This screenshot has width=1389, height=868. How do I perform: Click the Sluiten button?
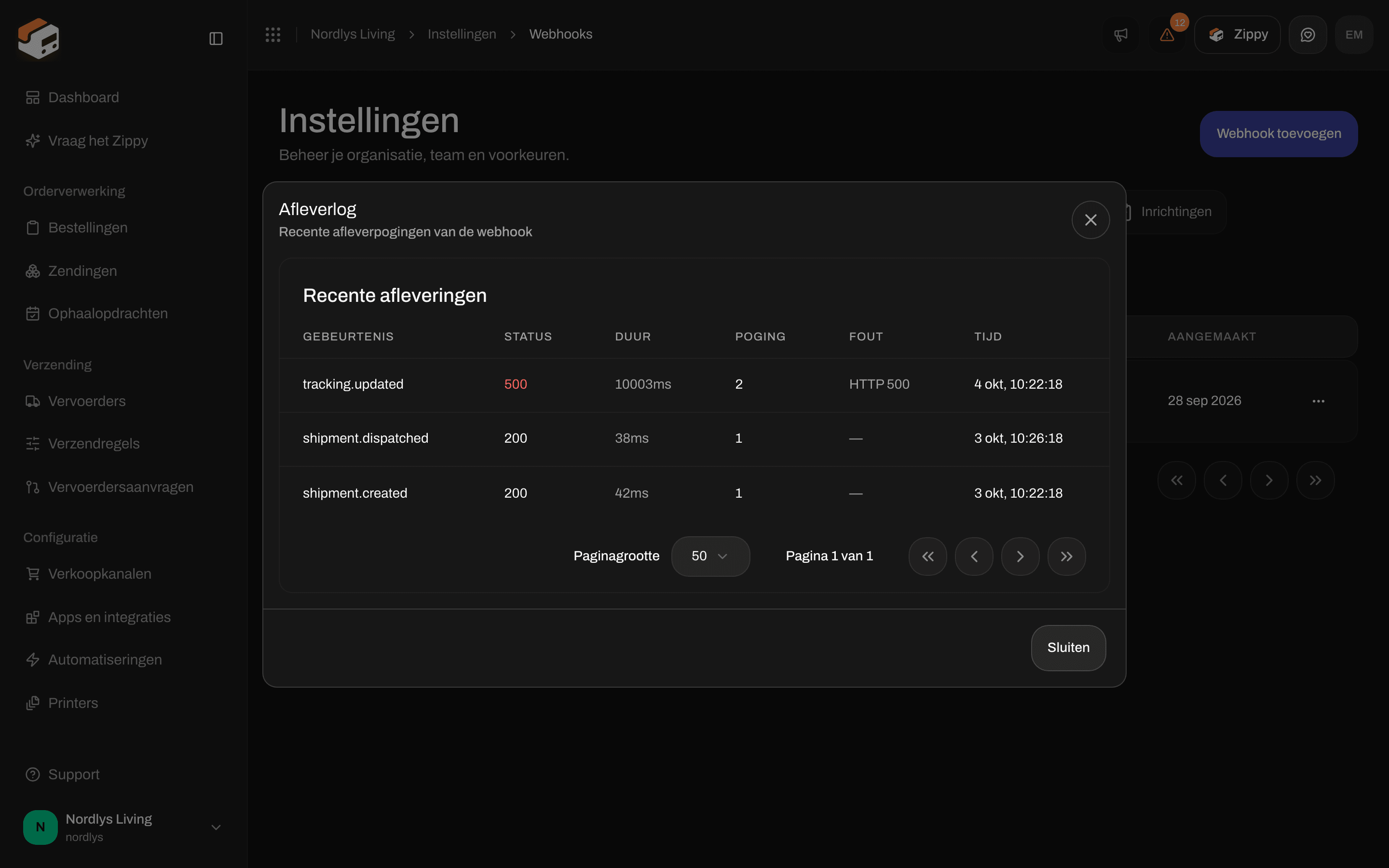coord(1068,648)
